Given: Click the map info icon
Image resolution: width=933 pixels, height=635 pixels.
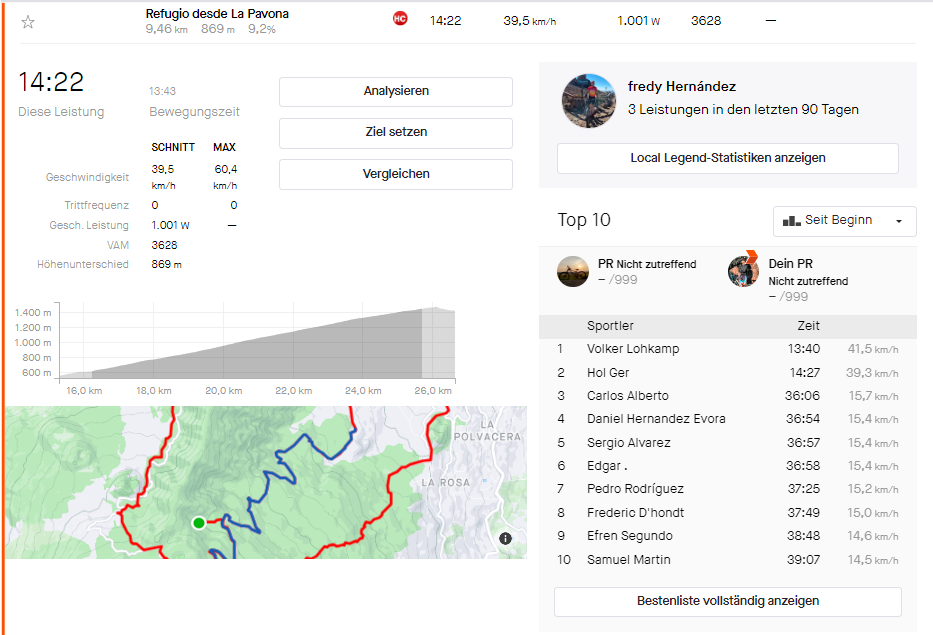Looking at the screenshot, I should [x=505, y=538].
